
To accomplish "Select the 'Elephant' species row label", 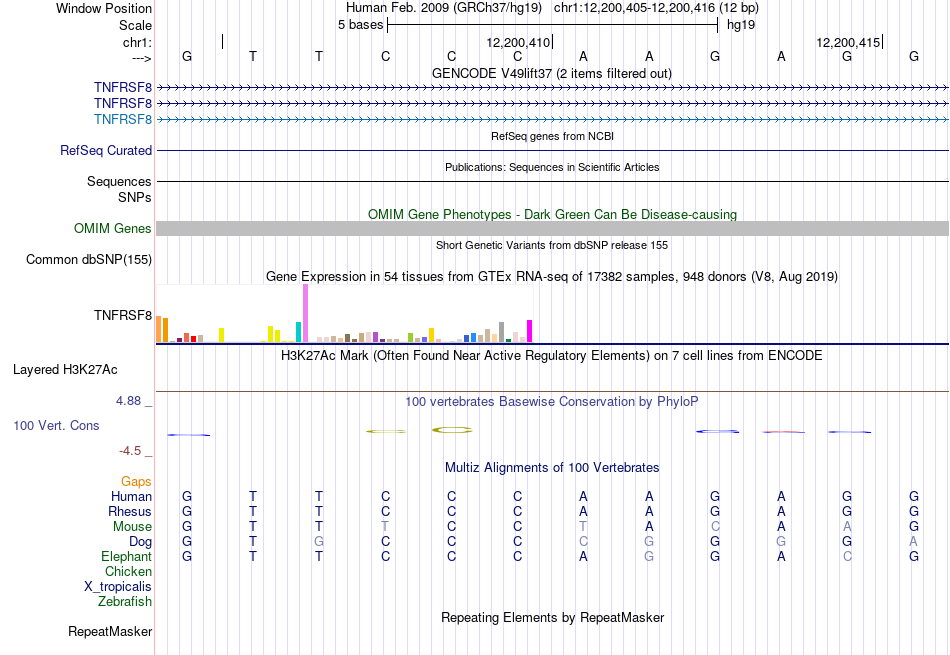I will pos(127,556).
